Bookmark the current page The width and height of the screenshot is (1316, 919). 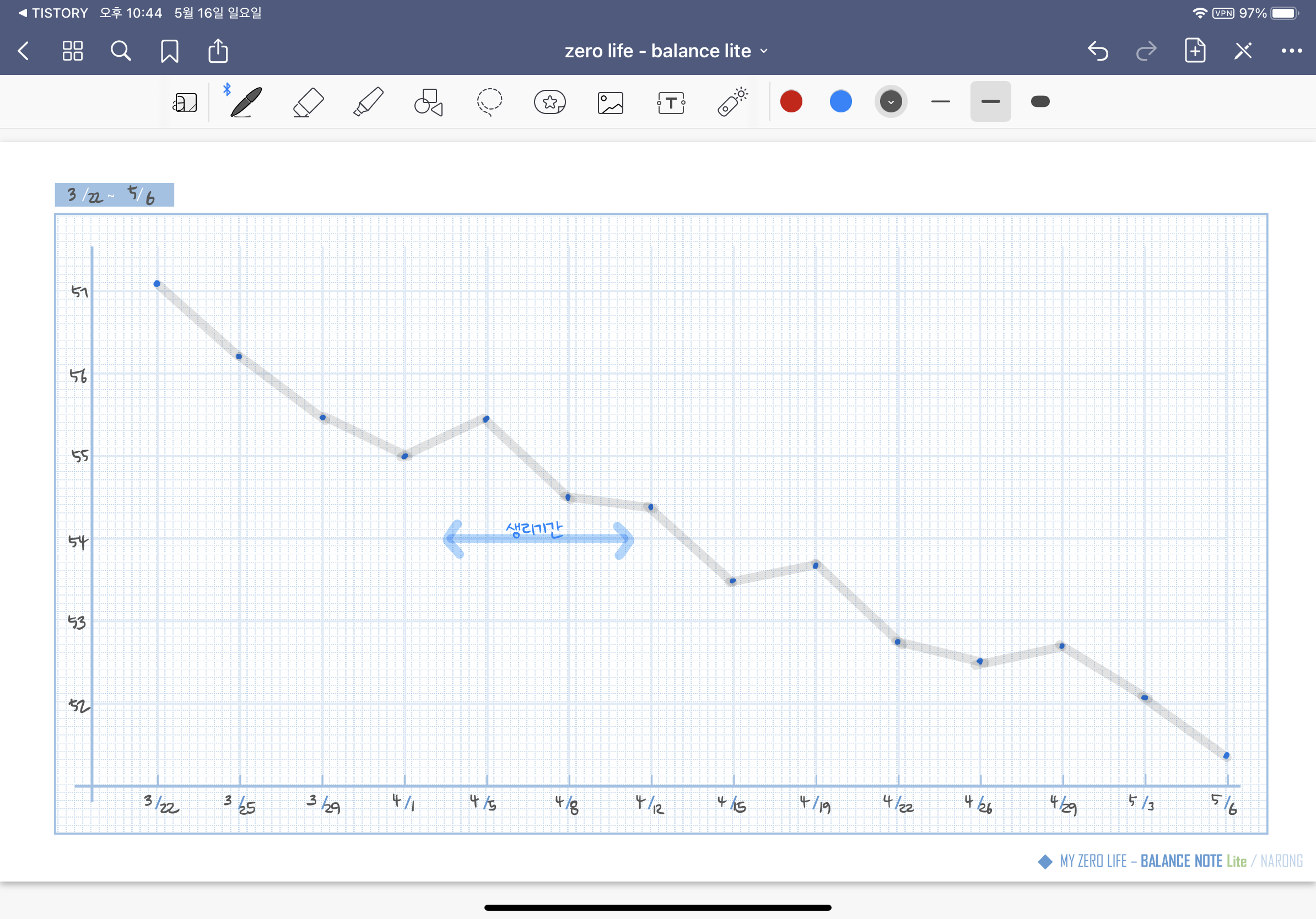click(169, 51)
